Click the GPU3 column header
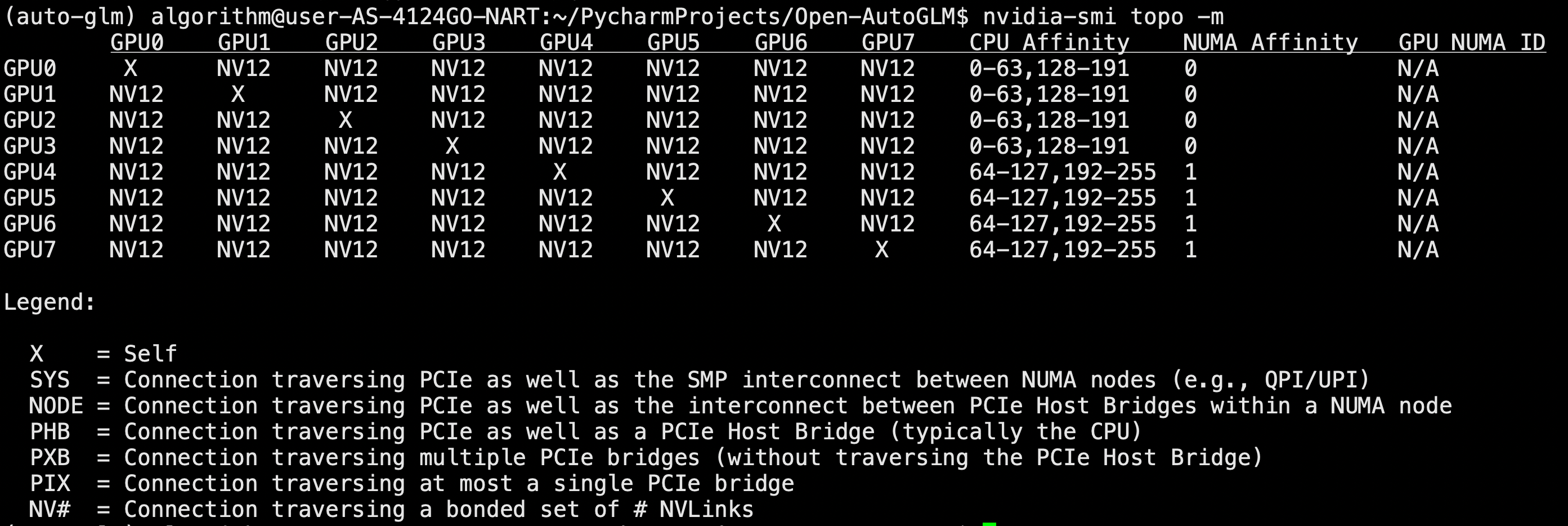1568x526 pixels. (x=458, y=43)
